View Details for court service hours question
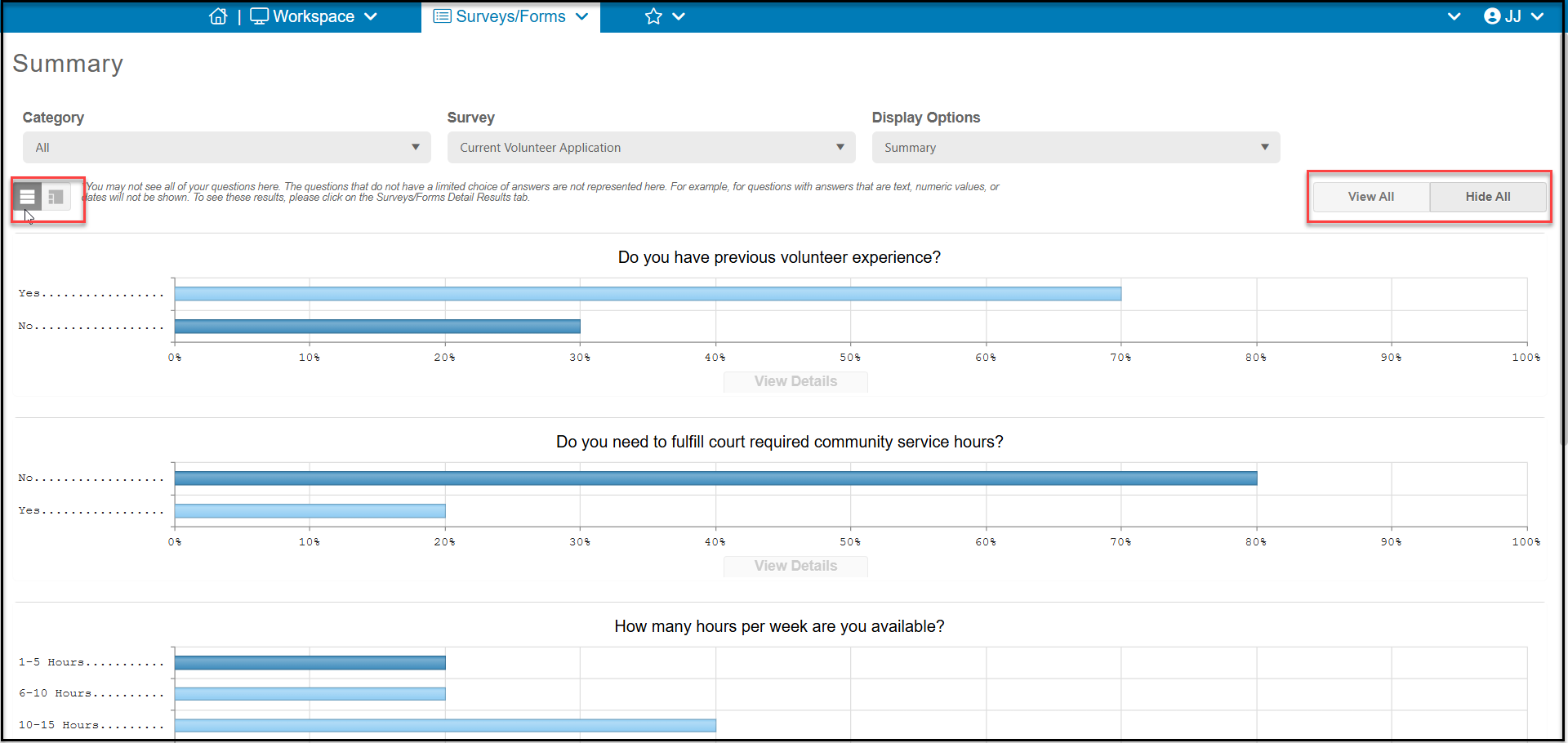 (x=795, y=566)
